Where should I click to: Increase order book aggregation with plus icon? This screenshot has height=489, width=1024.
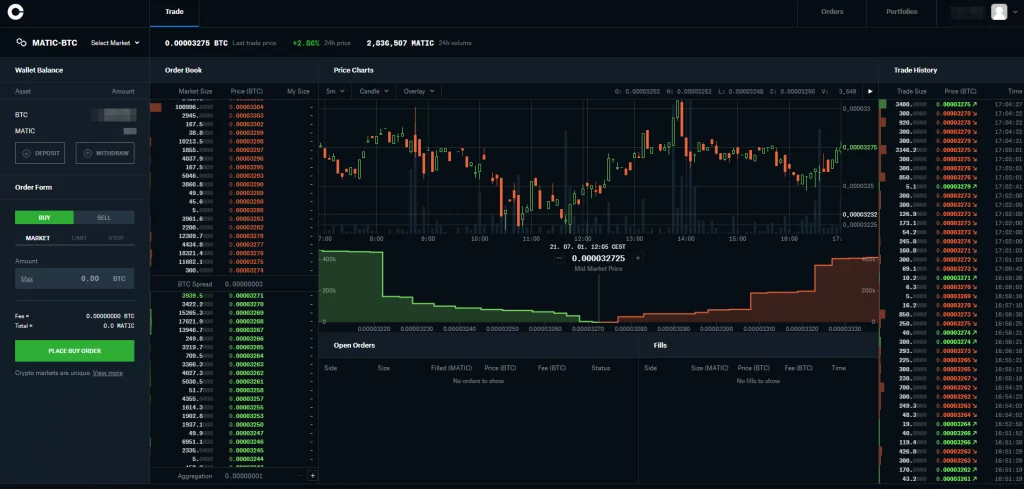pyautogui.click(x=312, y=476)
